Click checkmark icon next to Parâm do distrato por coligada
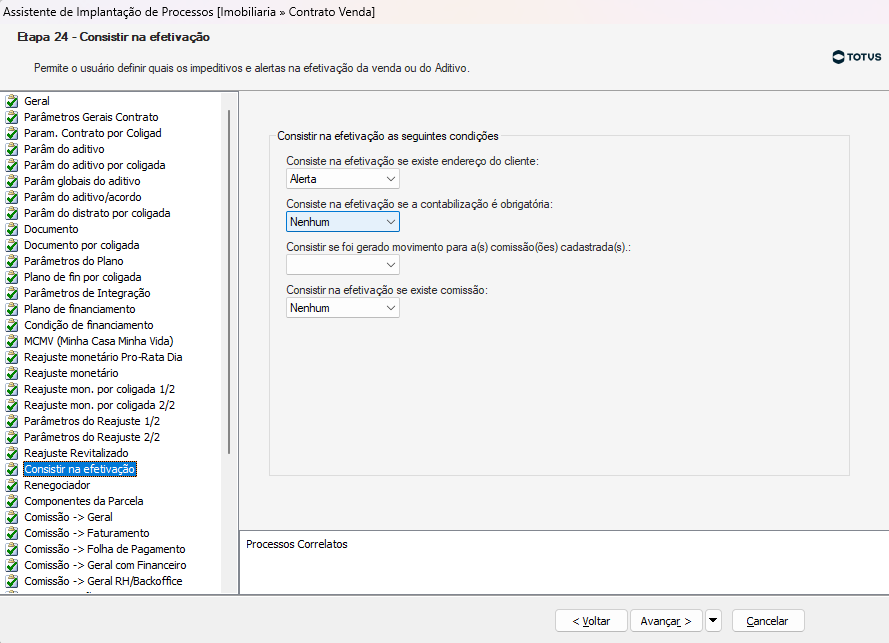 (12, 213)
